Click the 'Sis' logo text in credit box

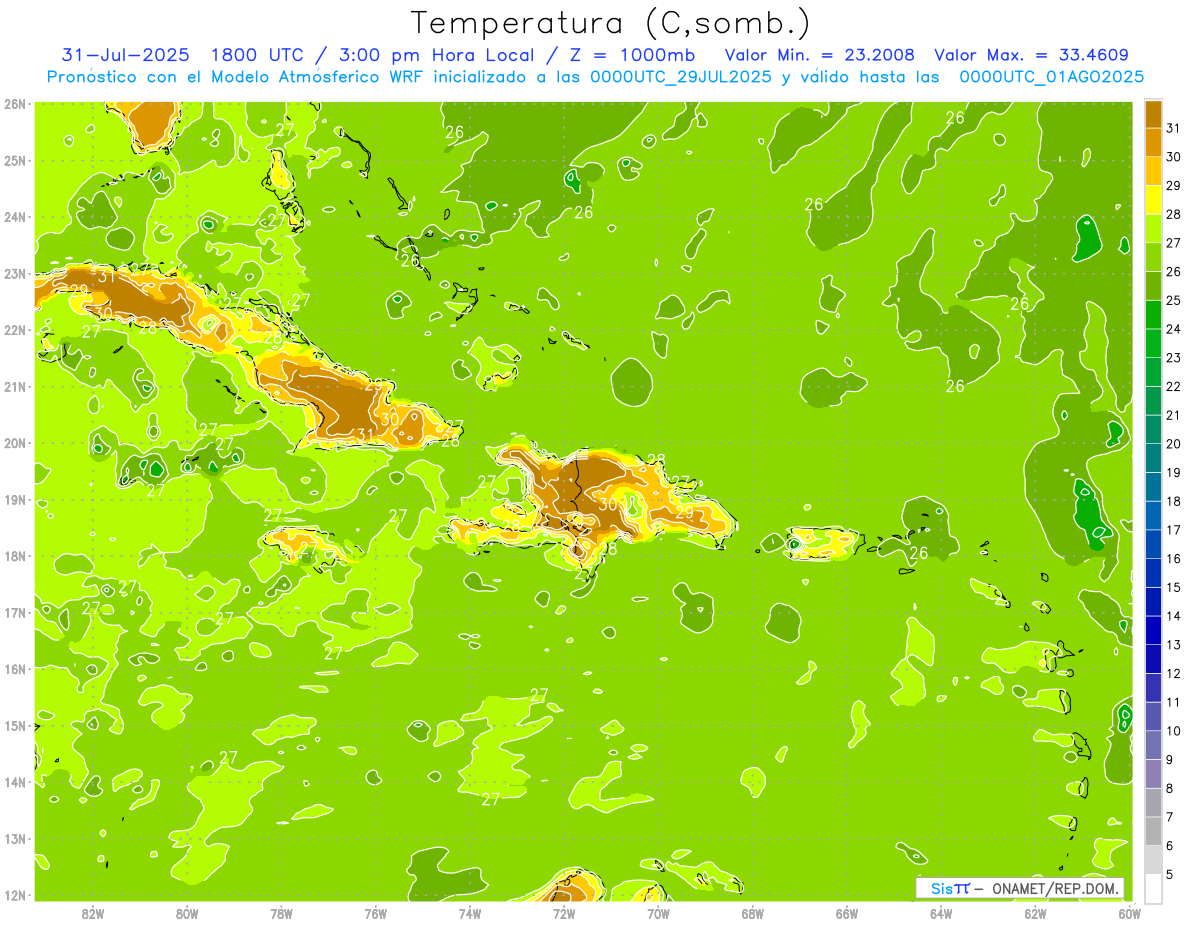point(941,888)
